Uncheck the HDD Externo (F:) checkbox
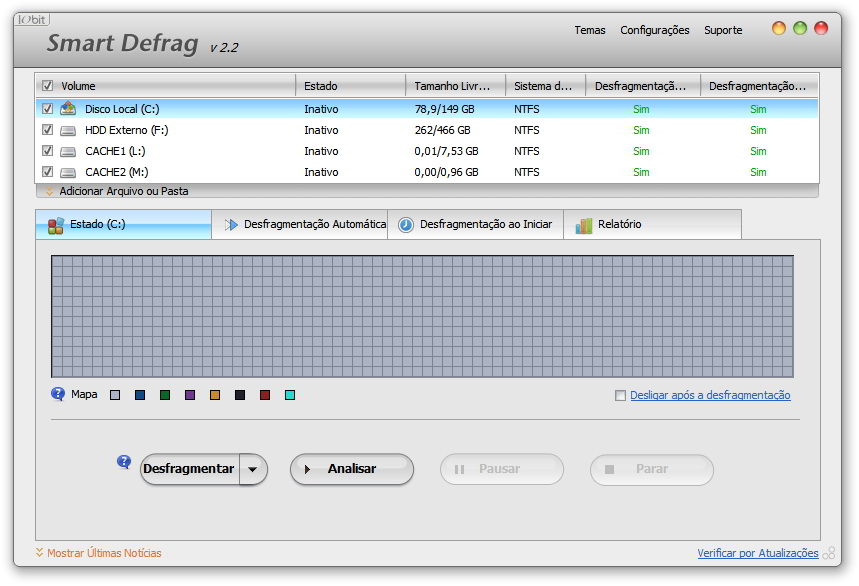 (x=48, y=130)
